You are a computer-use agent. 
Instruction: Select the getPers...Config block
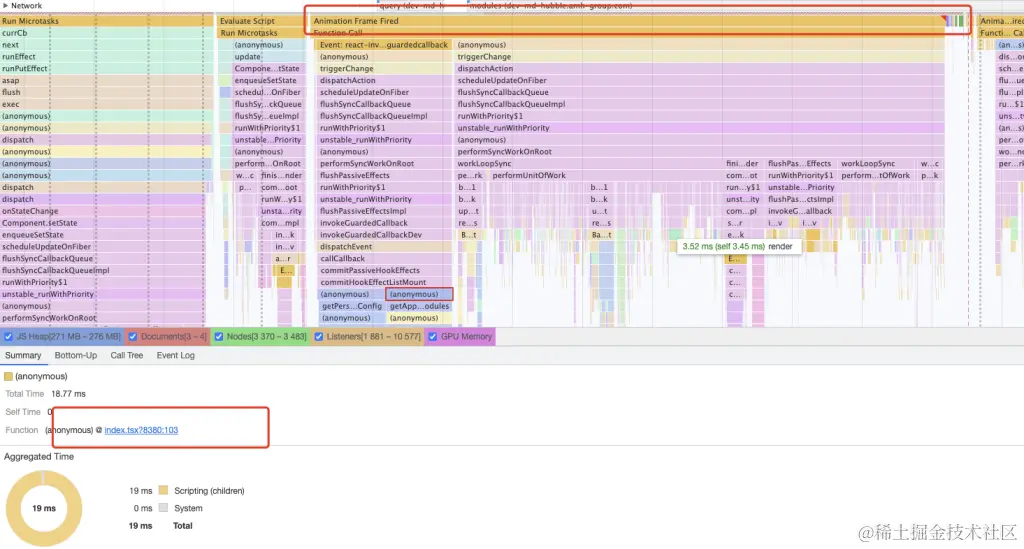(x=351, y=306)
